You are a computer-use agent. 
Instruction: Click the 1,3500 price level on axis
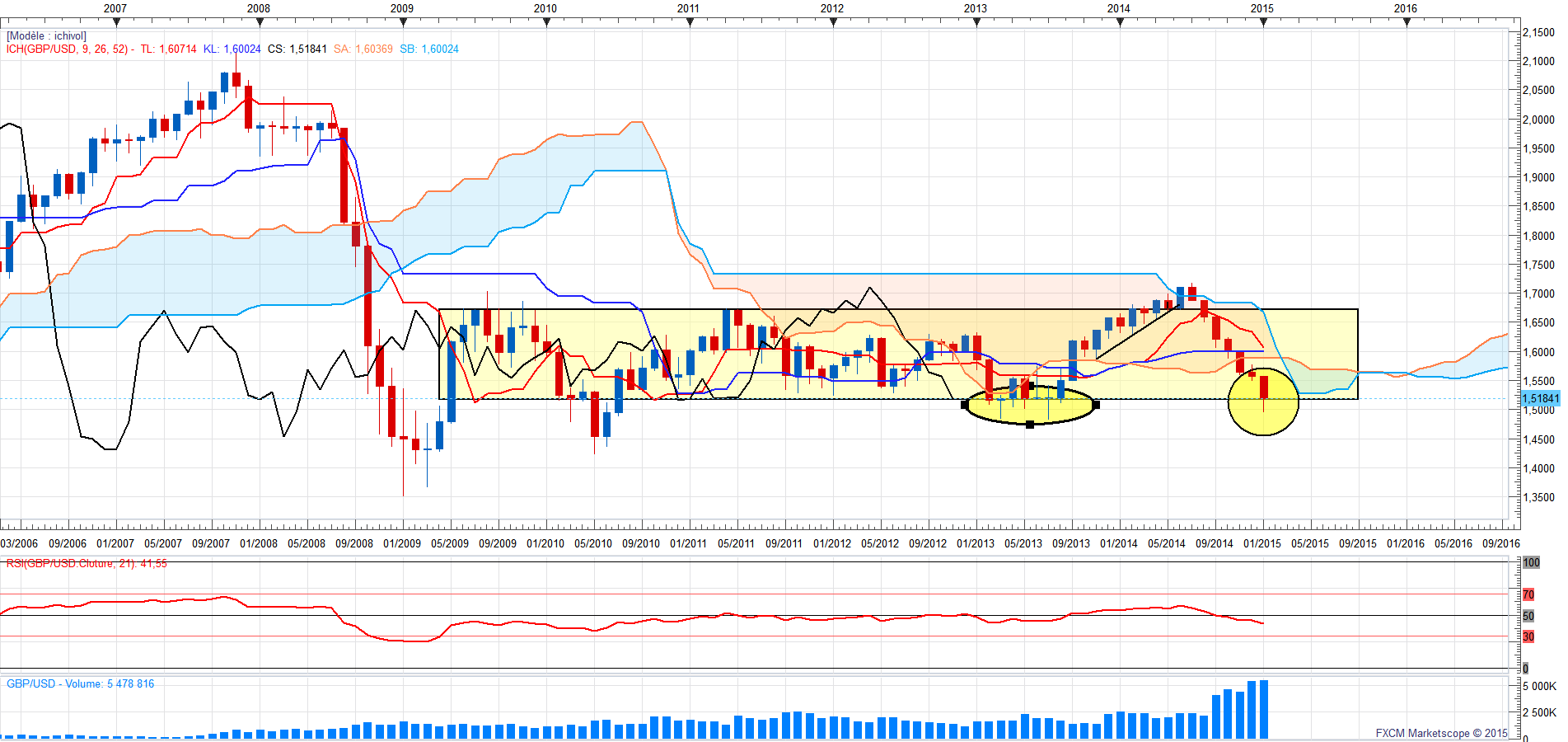[x=1538, y=497]
